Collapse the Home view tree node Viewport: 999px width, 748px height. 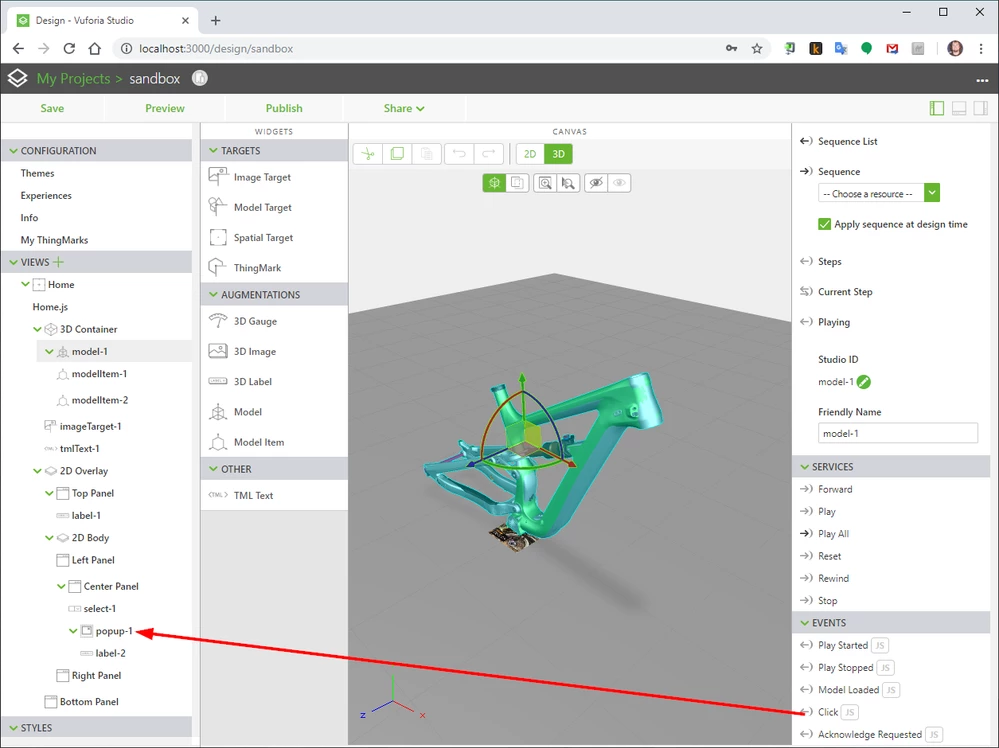[25, 284]
